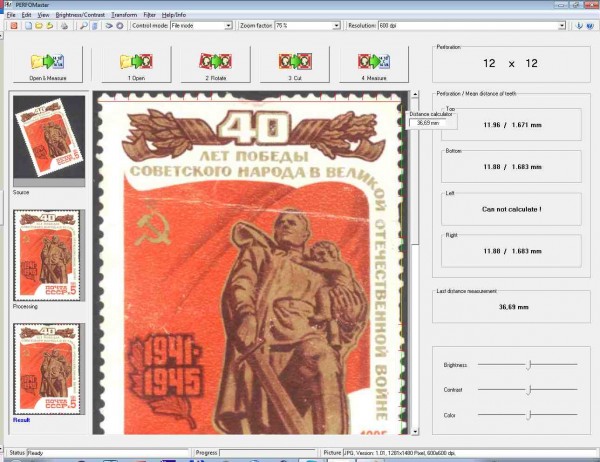
Task: Adjust the Contrast slider handle
Action: 528,390
